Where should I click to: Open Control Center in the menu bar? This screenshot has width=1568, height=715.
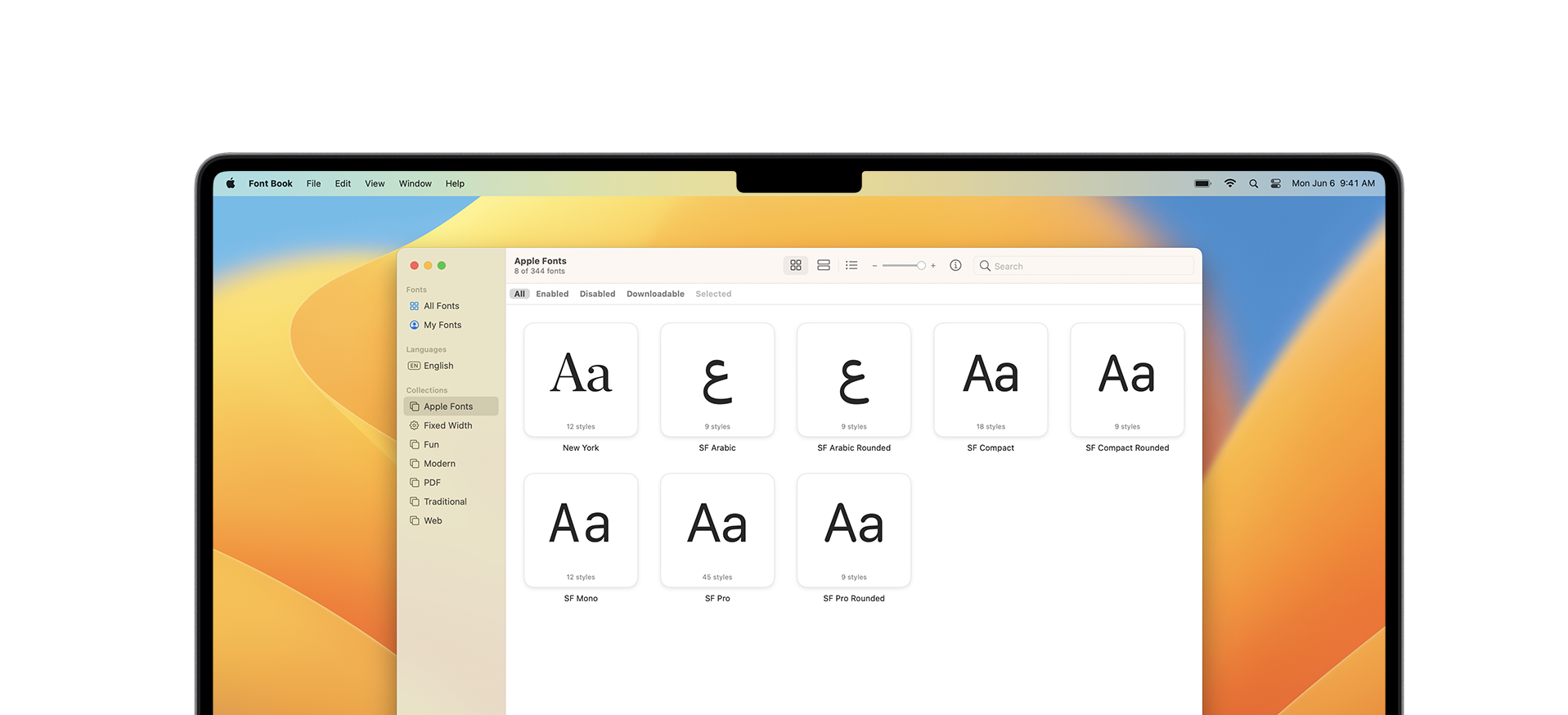click(1275, 184)
